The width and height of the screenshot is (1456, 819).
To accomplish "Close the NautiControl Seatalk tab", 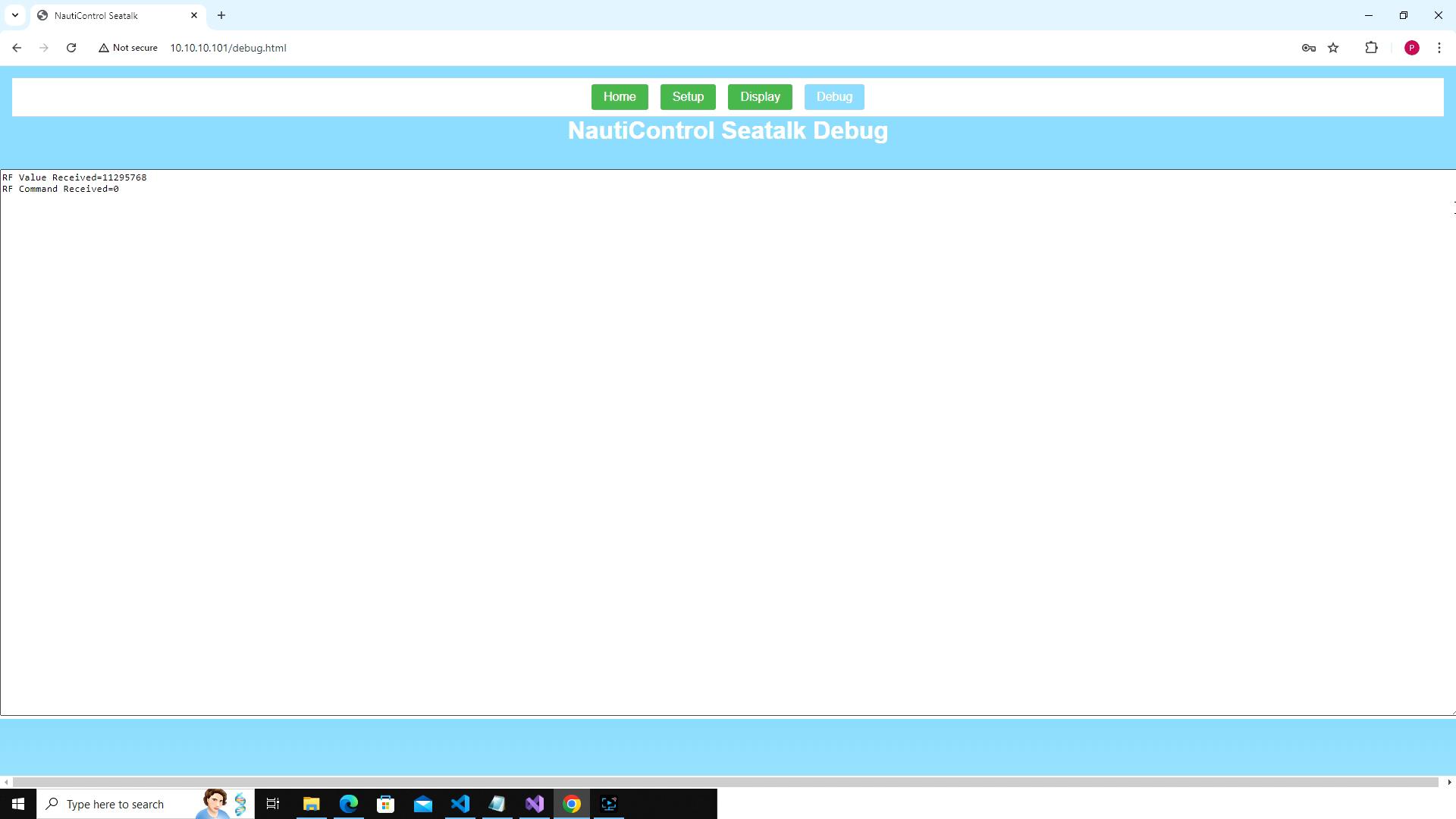I will [x=194, y=15].
